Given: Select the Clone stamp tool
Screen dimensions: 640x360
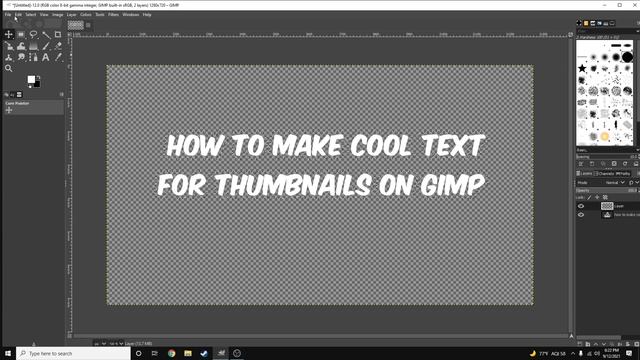Looking at the screenshot, I should (x=9, y=57).
